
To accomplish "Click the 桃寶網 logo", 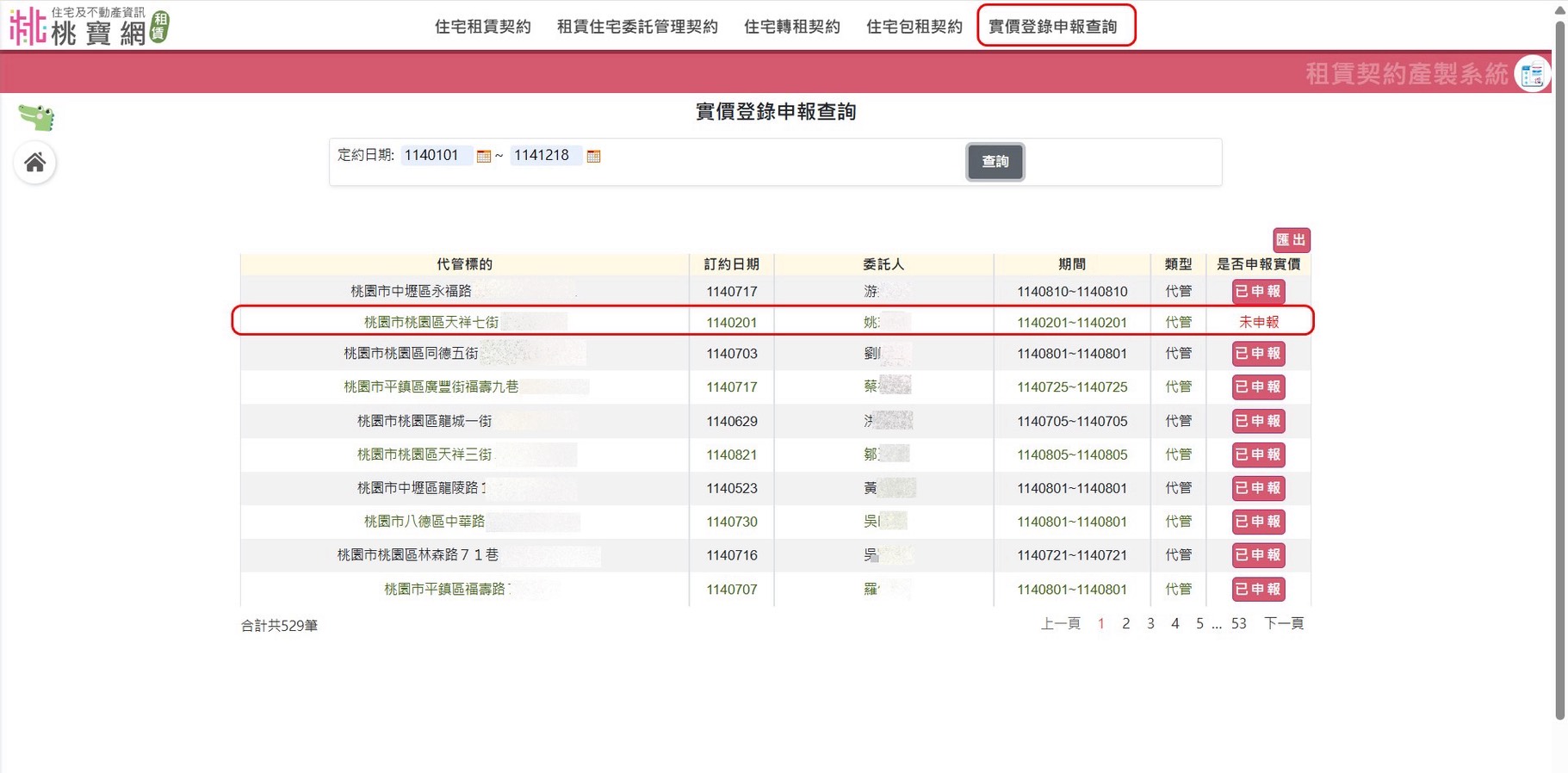I will [89, 27].
